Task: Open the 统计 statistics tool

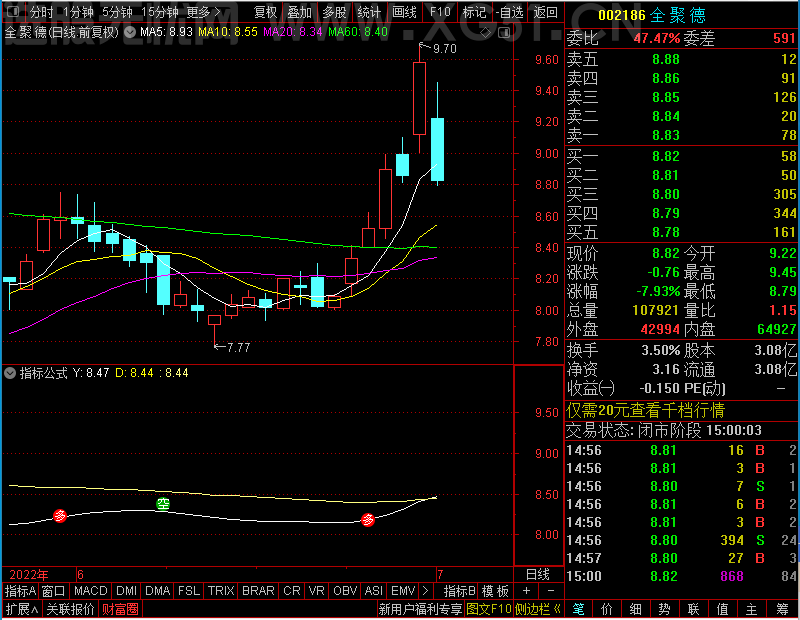Action: 369,12
